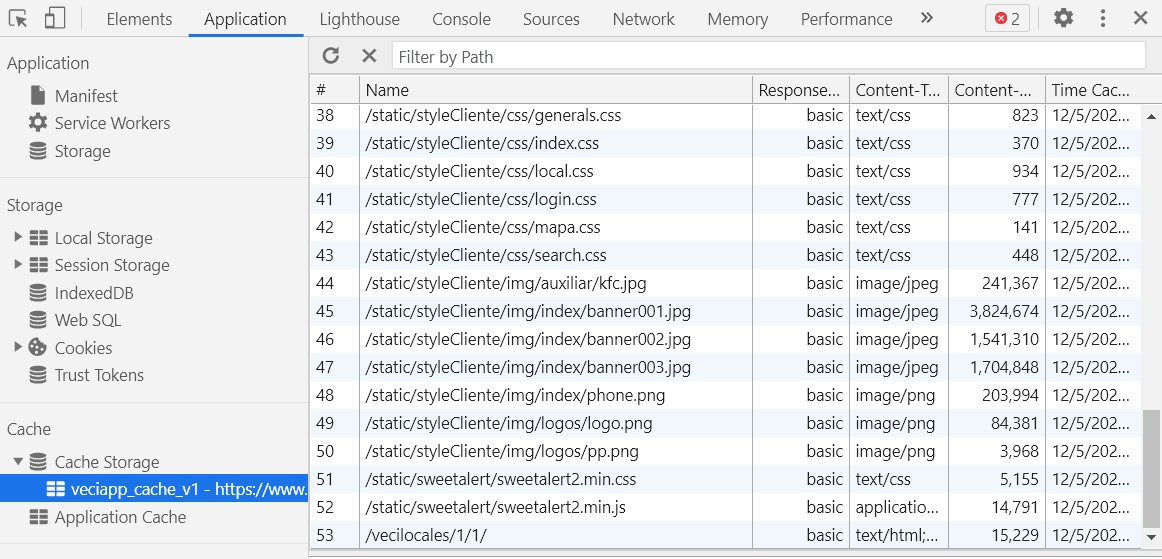Switch to the Console tab
The image size is (1162, 559).
461,19
